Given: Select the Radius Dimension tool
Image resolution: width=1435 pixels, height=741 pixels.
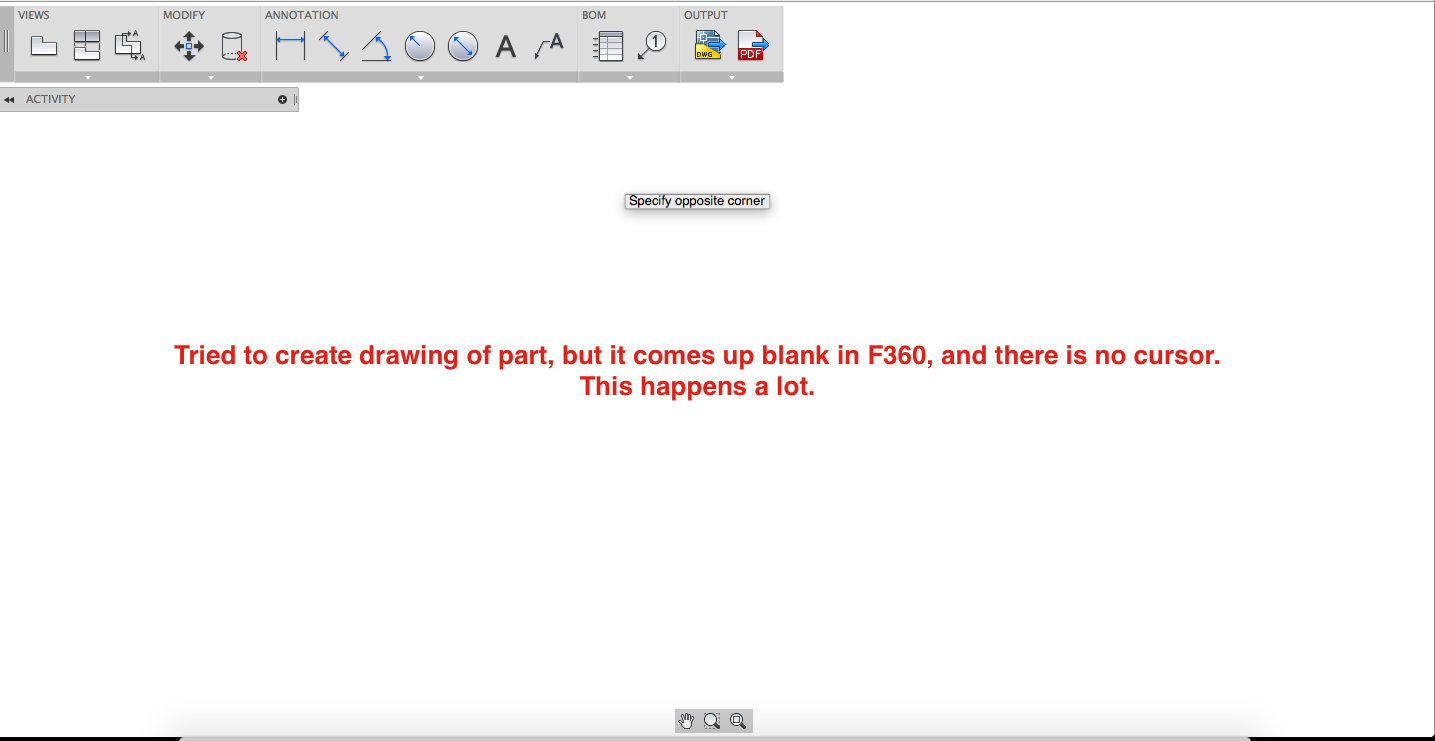Looking at the screenshot, I should click(x=419, y=46).
